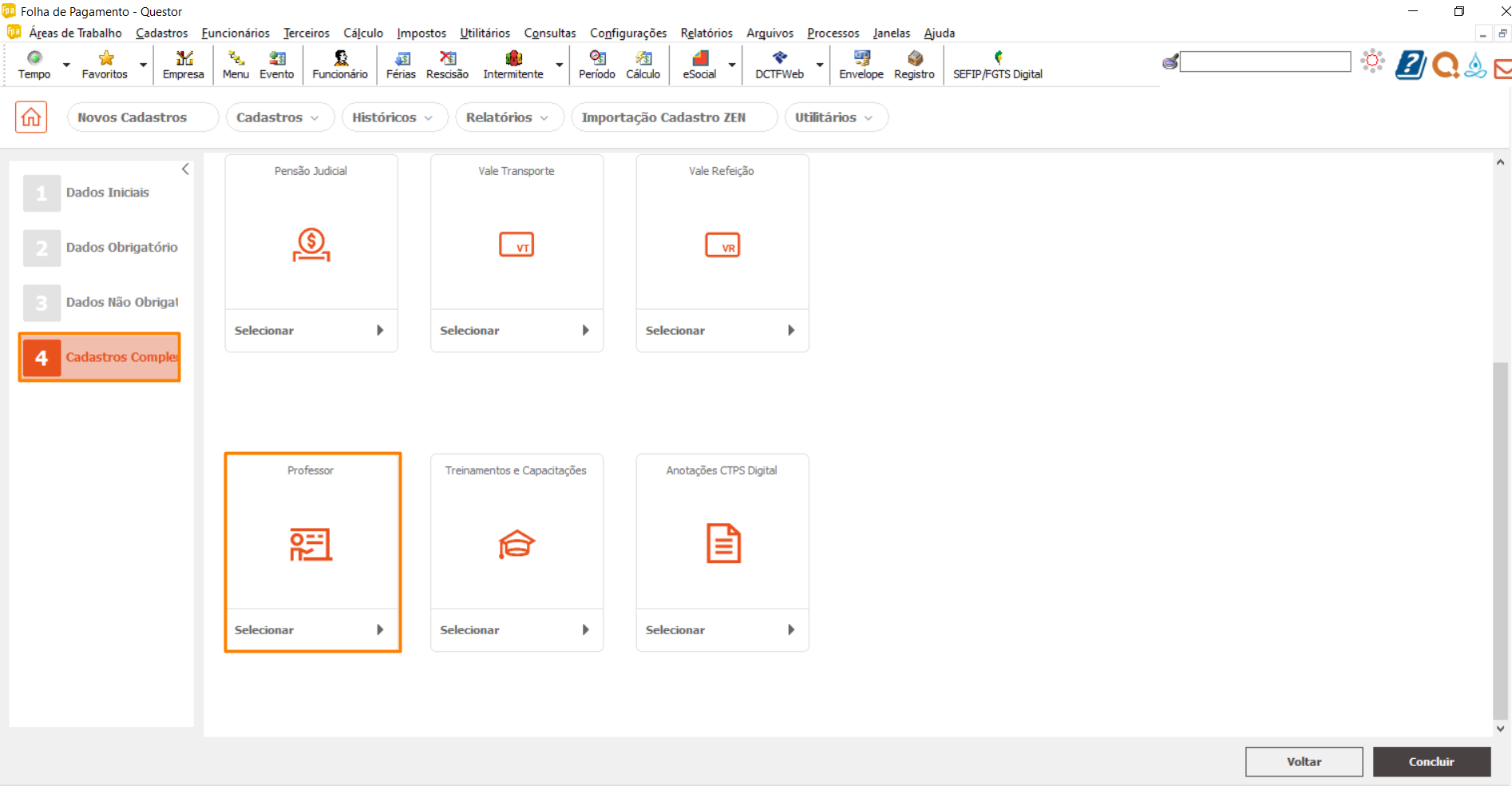Click the SEFIP/FGTS Digital icon
The image size is (1512, 786).
[x=997, y=65]
